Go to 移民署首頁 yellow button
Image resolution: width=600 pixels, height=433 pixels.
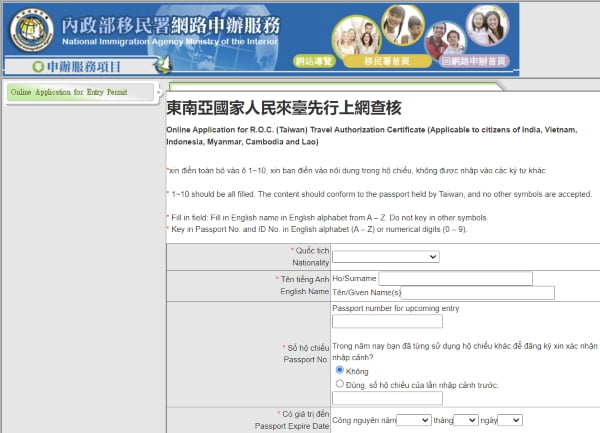(387, 61)
